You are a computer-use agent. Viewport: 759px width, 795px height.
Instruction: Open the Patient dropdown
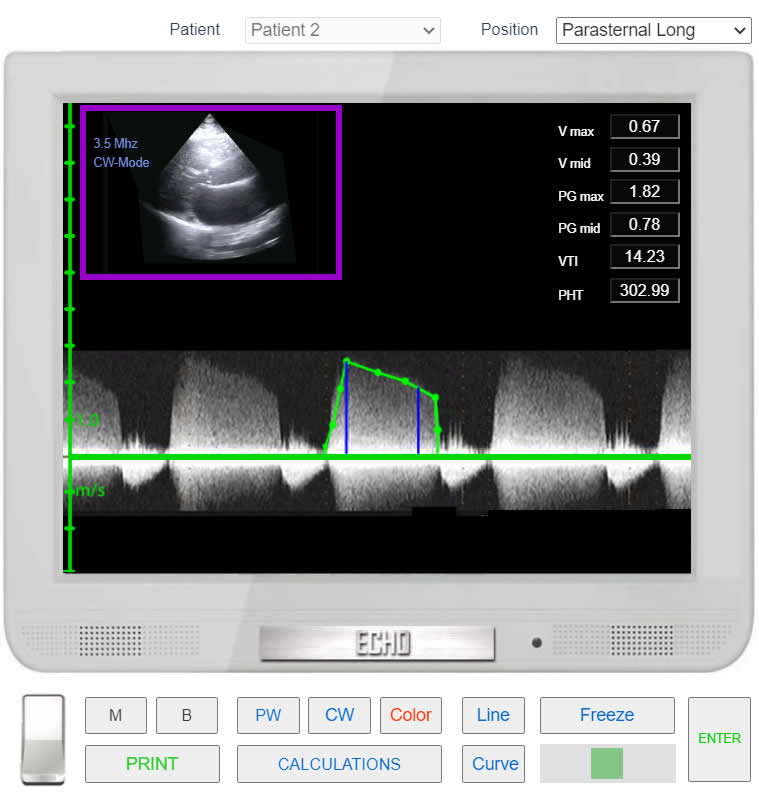(342, 30)
